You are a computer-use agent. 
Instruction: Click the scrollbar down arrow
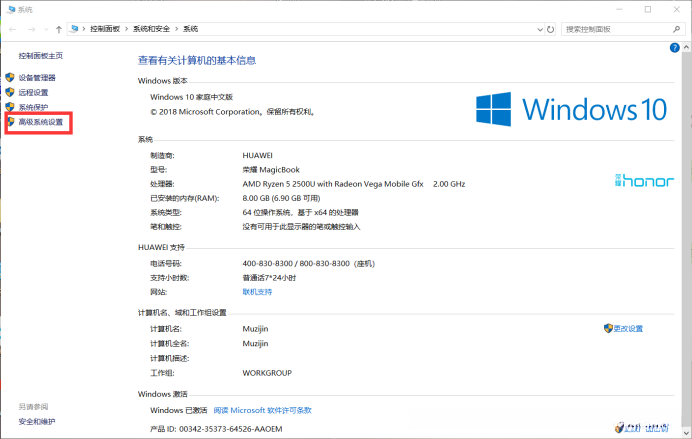coord(687,432)
